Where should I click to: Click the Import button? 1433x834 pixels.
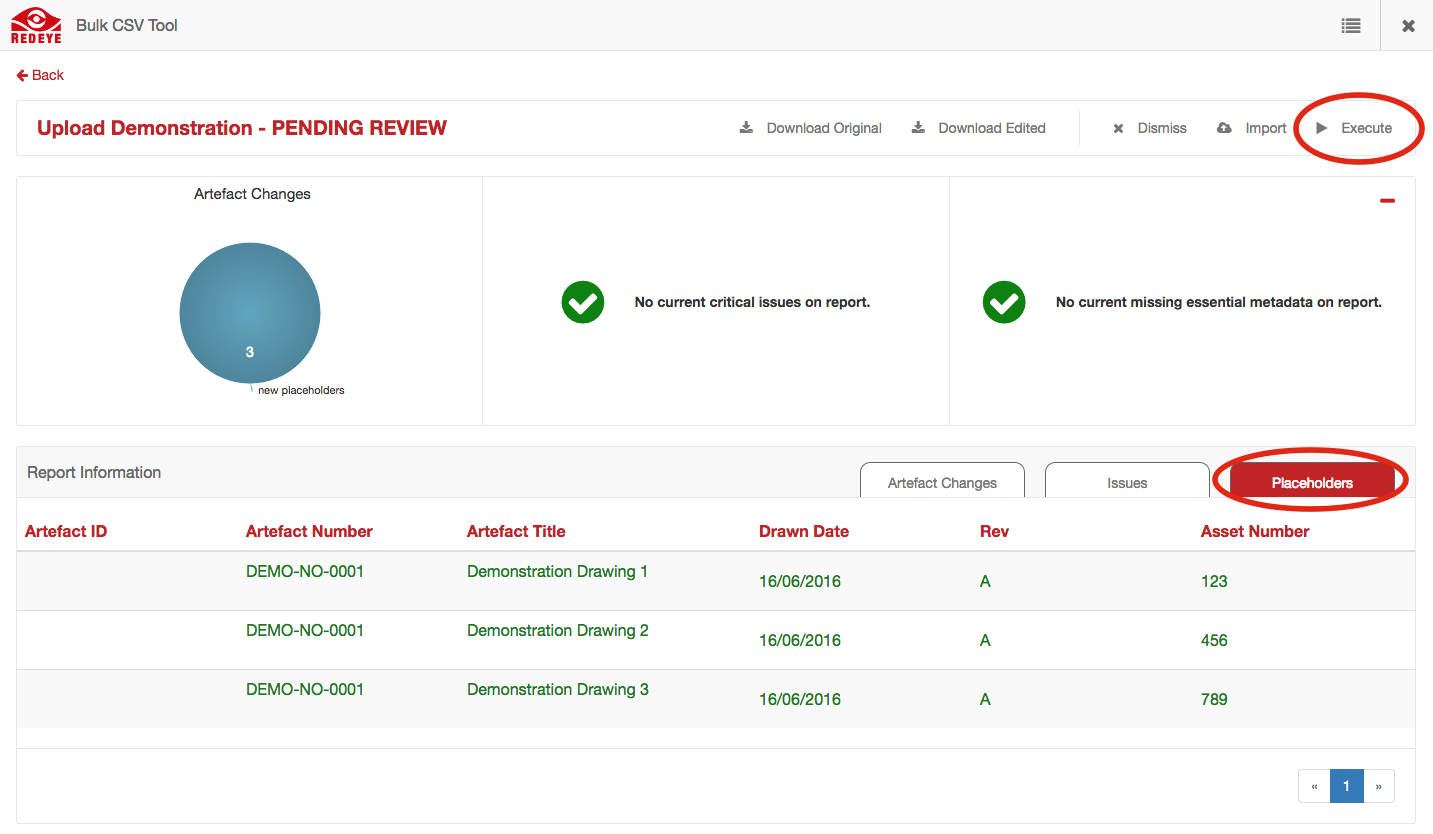pos(1252,128)
